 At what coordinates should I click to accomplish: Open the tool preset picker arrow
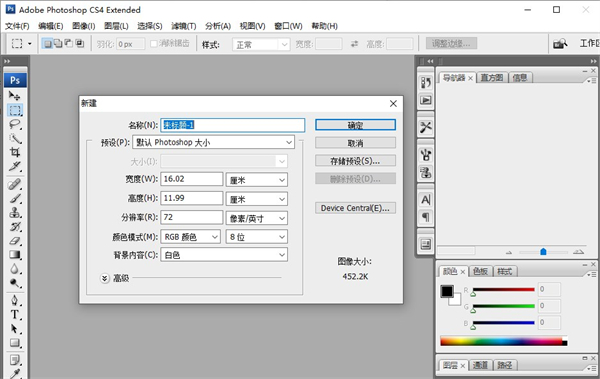(x=30, y=44)
